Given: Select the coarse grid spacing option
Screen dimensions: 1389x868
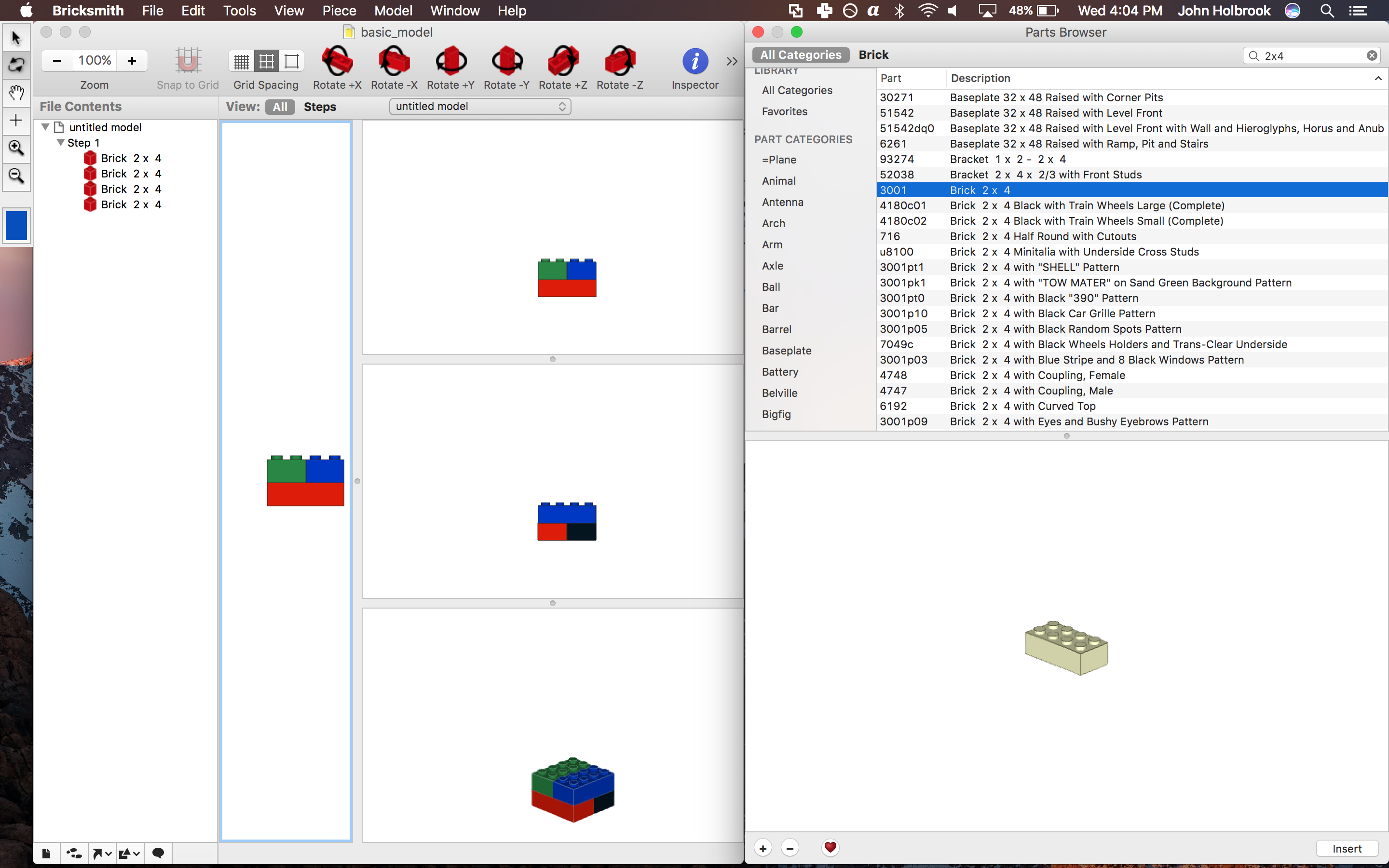Looking at the screenshot, I should click(292, 61).
